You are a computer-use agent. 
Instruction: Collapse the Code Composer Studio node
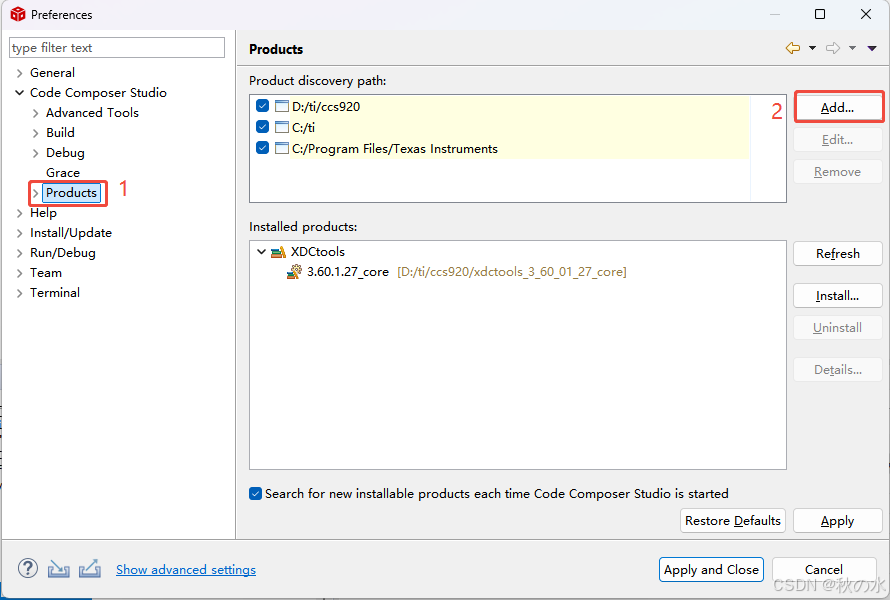pyautogui.click(x=20, y=93)
